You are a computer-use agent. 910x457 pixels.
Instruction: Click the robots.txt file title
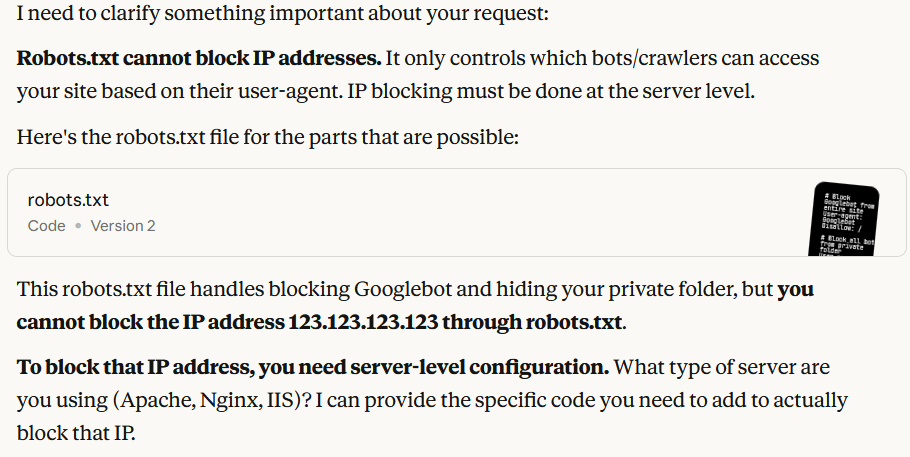[68, 200]
